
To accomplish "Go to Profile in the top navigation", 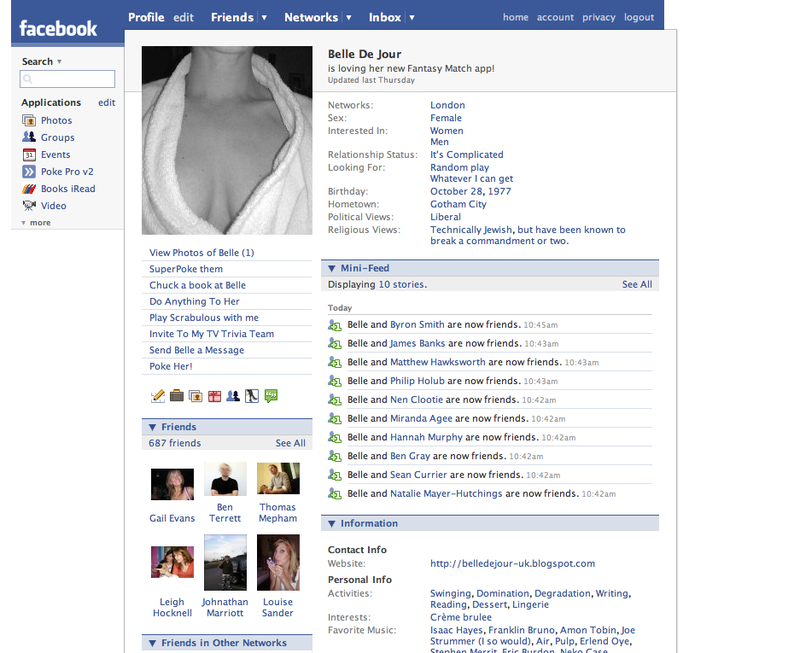I will [146, 17].
